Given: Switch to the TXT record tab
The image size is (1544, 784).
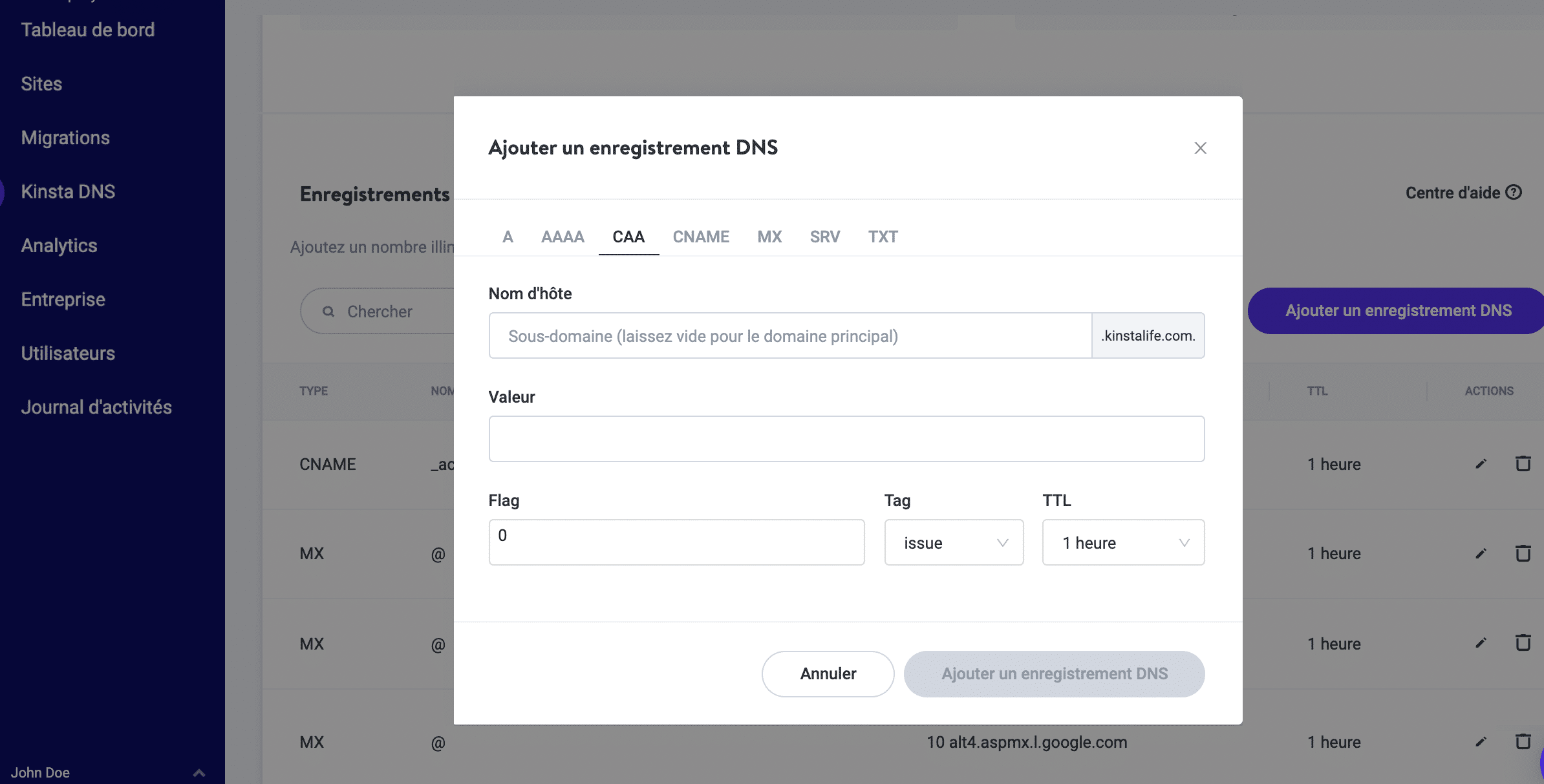Looking at the screenshot, I should [883, 237].
